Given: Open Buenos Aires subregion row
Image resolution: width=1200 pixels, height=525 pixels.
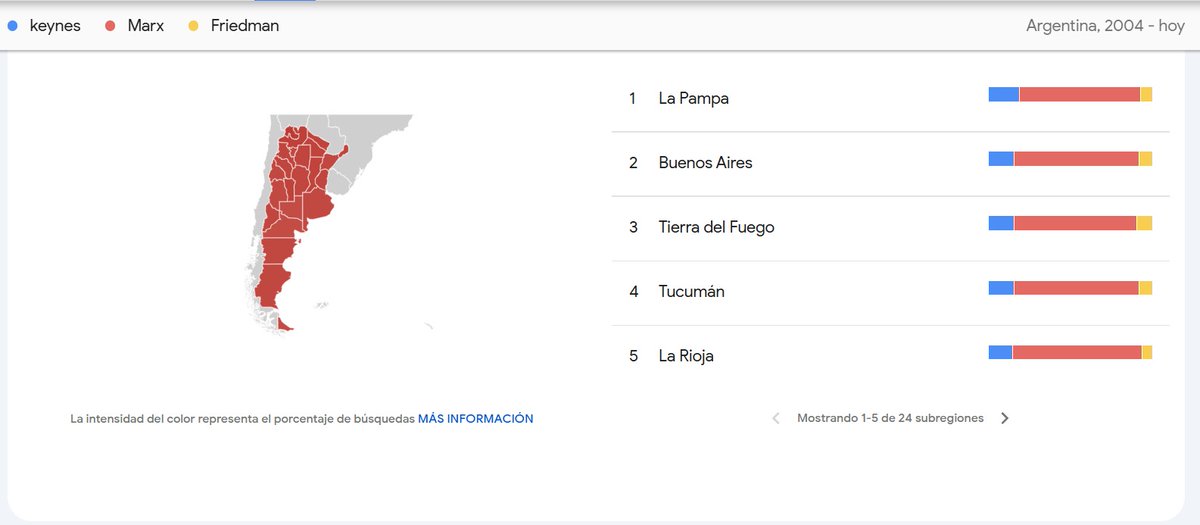Looking at the screenshot, I should pyautogui.click(x=890, y=163).
